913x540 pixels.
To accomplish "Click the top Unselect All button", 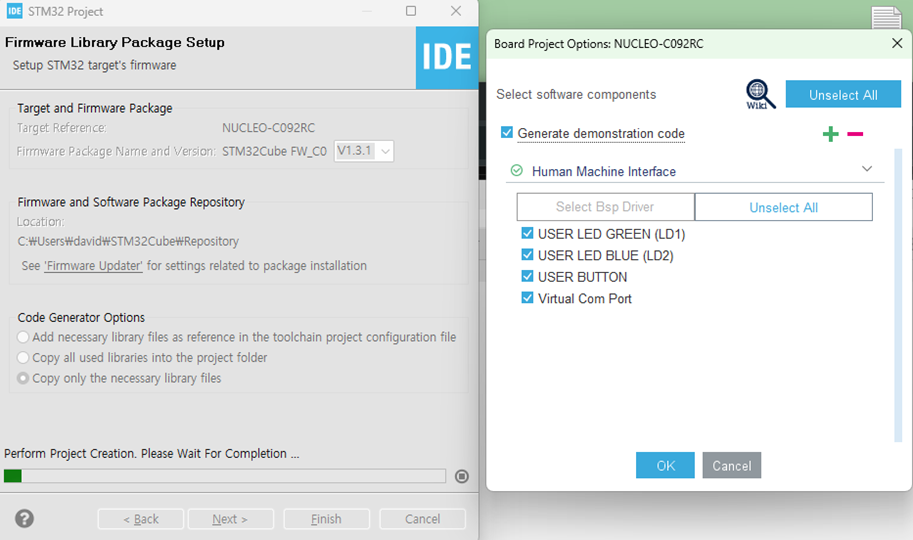I will (x=843, y=94).
